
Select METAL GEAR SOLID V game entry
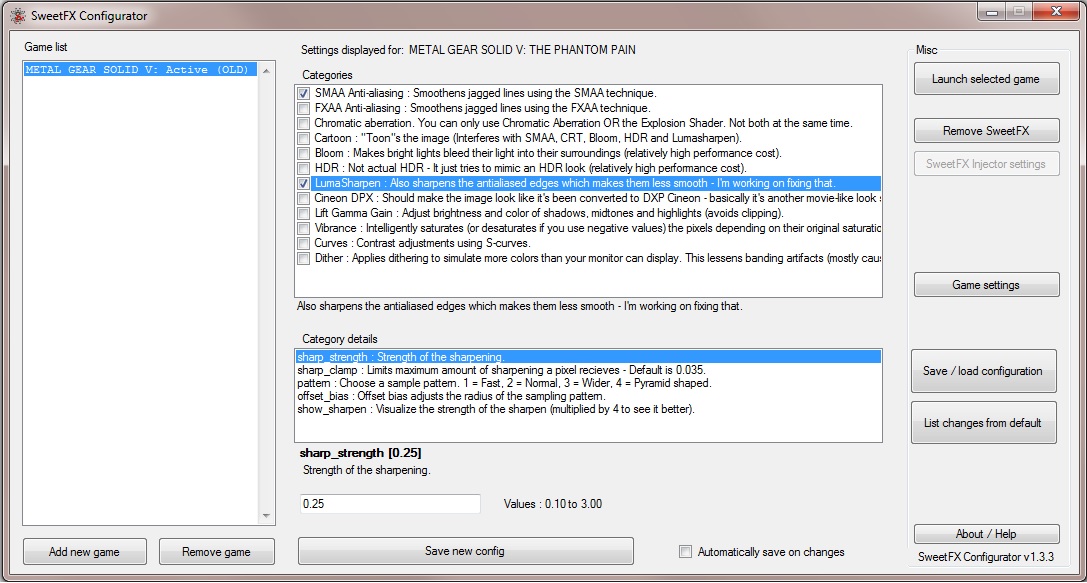click(140, 69)
